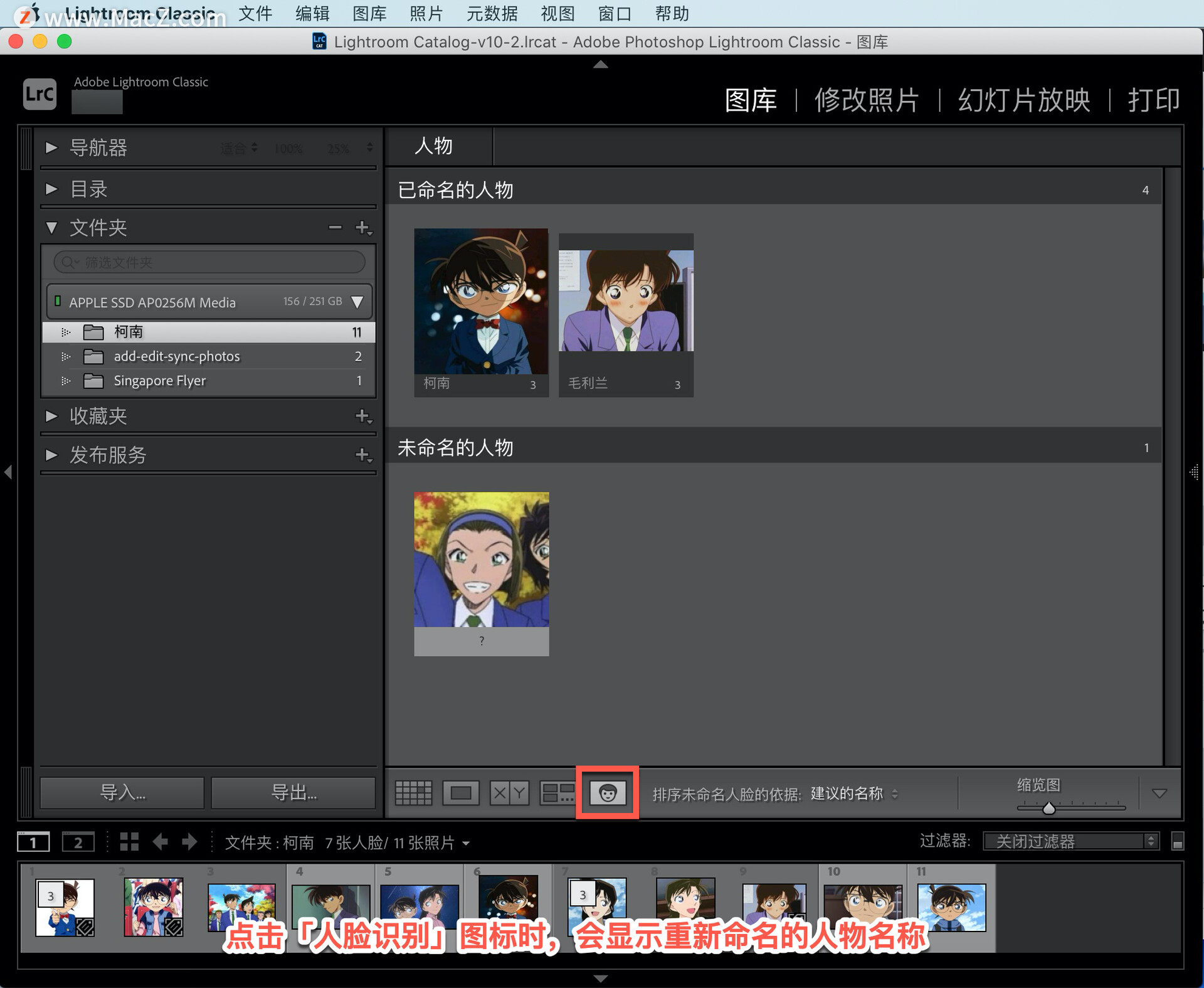The image size is (1204, 988).
Task: Expand 柯南 folder tree arrow
Action: point(65,332)
